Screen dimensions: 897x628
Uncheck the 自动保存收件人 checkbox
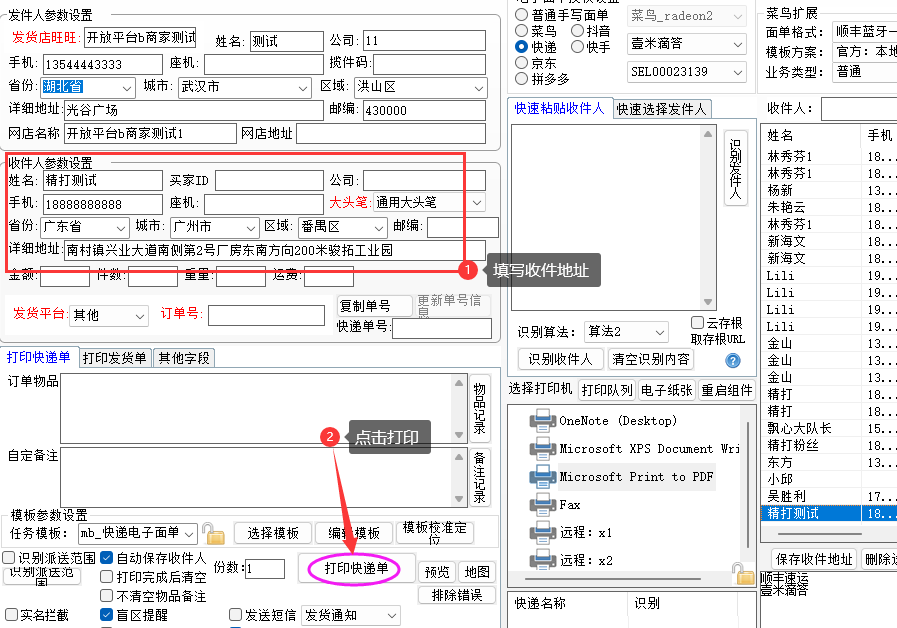(107, 558)
